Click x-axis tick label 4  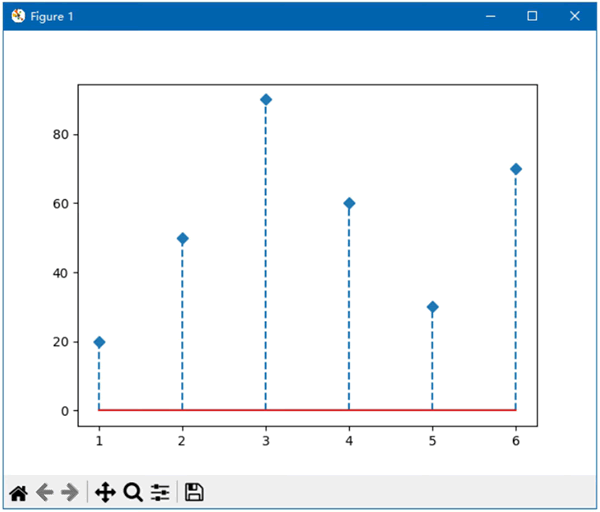[349, 441]
